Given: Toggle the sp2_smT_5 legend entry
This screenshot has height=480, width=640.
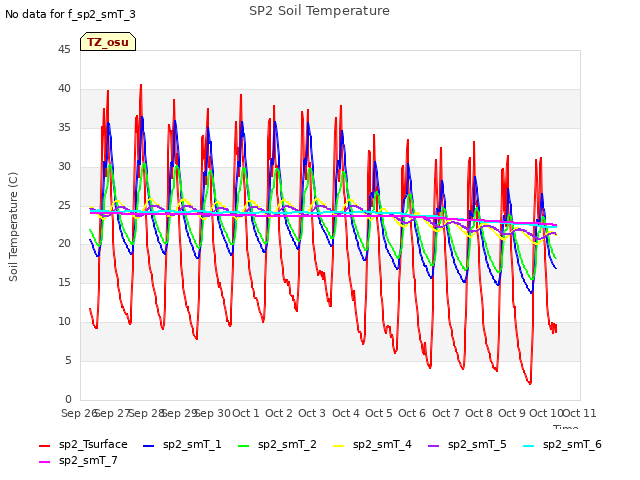Looking at the screenshot, I should click(467, 444).
